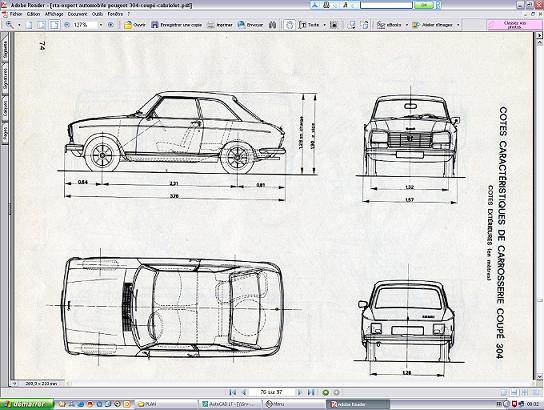This screenshot has height=410, width=544.
Task: Go to the next page
Action: click(299, 392)
